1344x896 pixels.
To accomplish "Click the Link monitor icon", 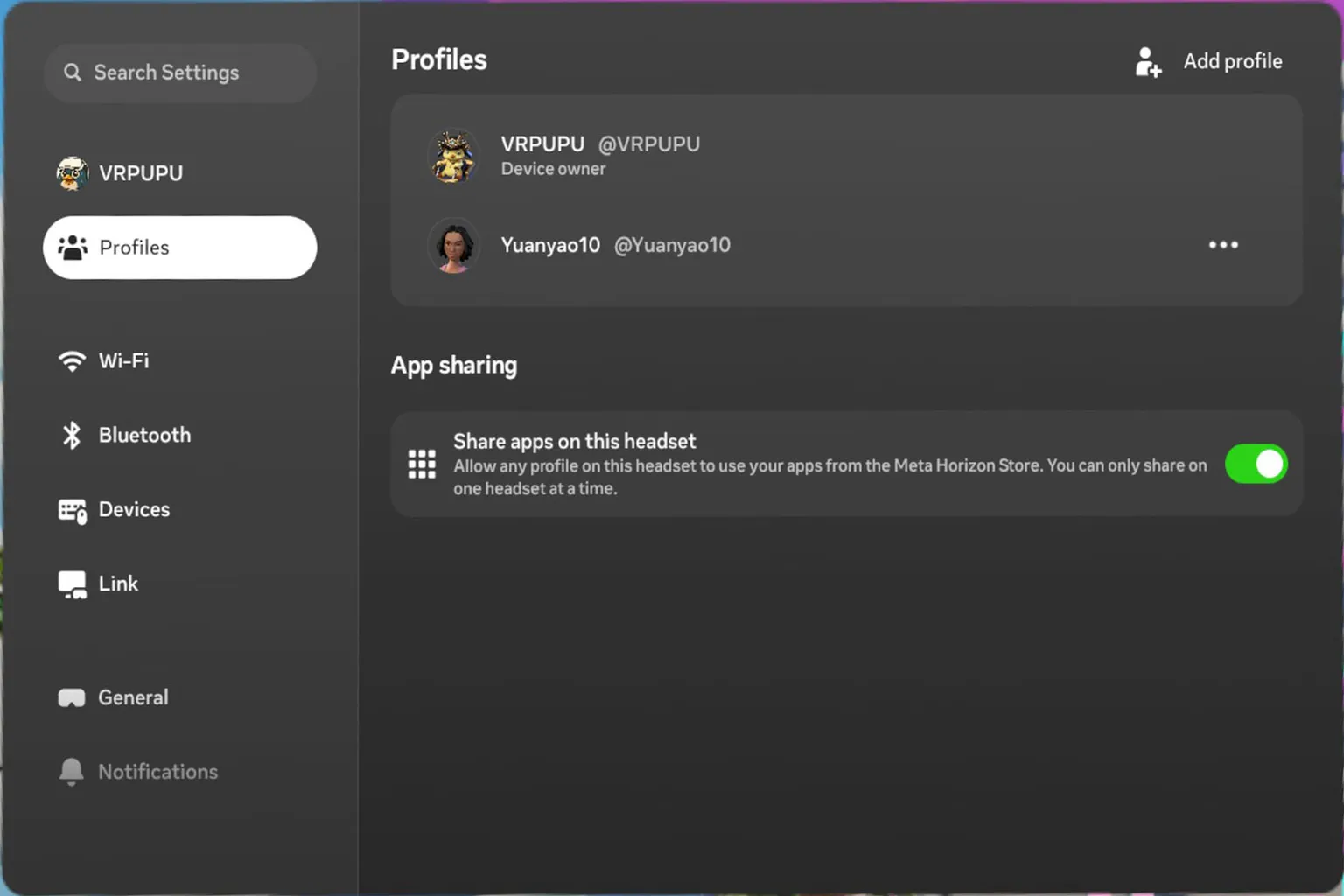I will click(x=73, y=584).
